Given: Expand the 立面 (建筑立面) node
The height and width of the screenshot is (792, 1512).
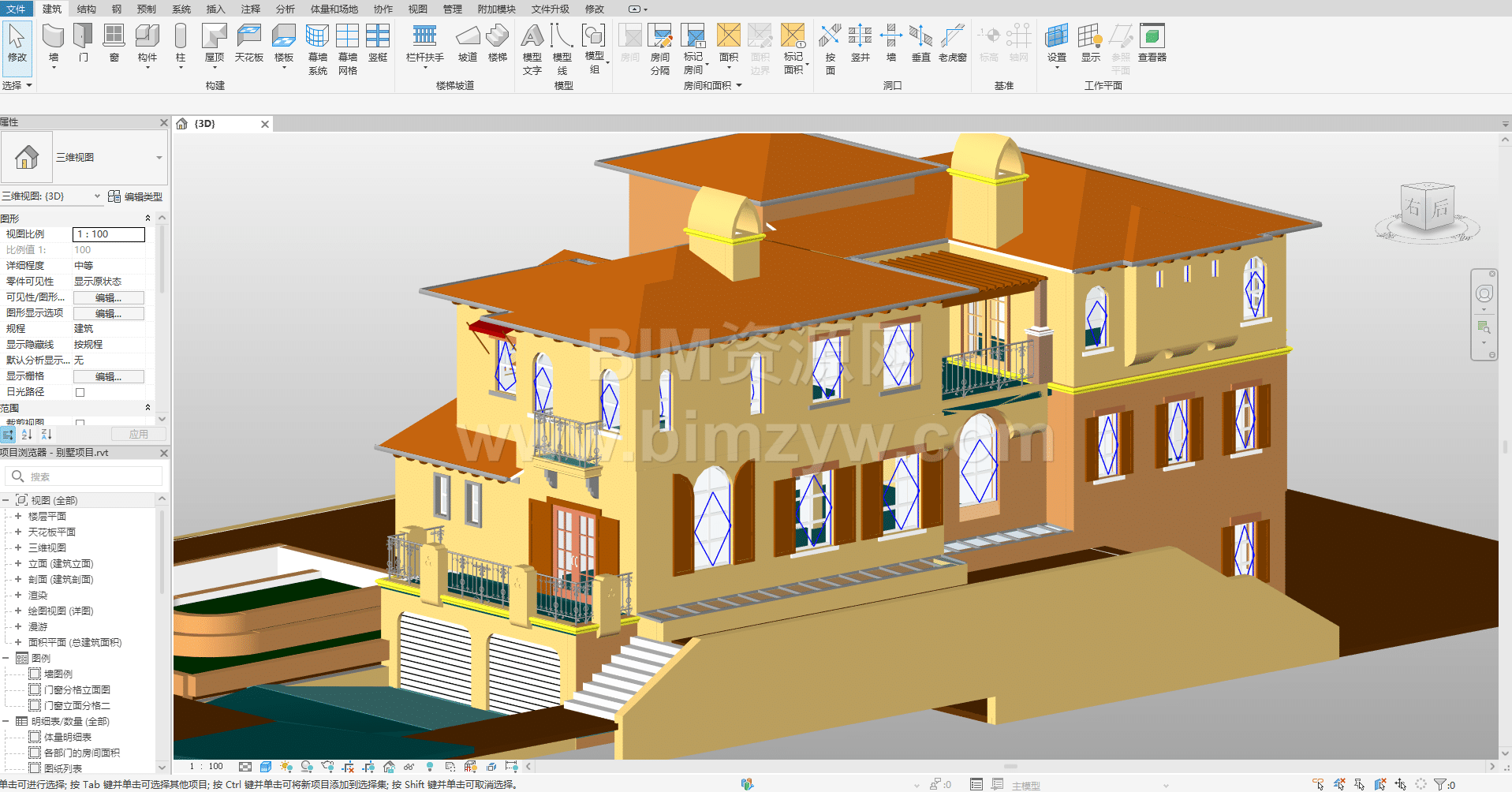Looking at the screenshot, I should click(x=18, y=563).
